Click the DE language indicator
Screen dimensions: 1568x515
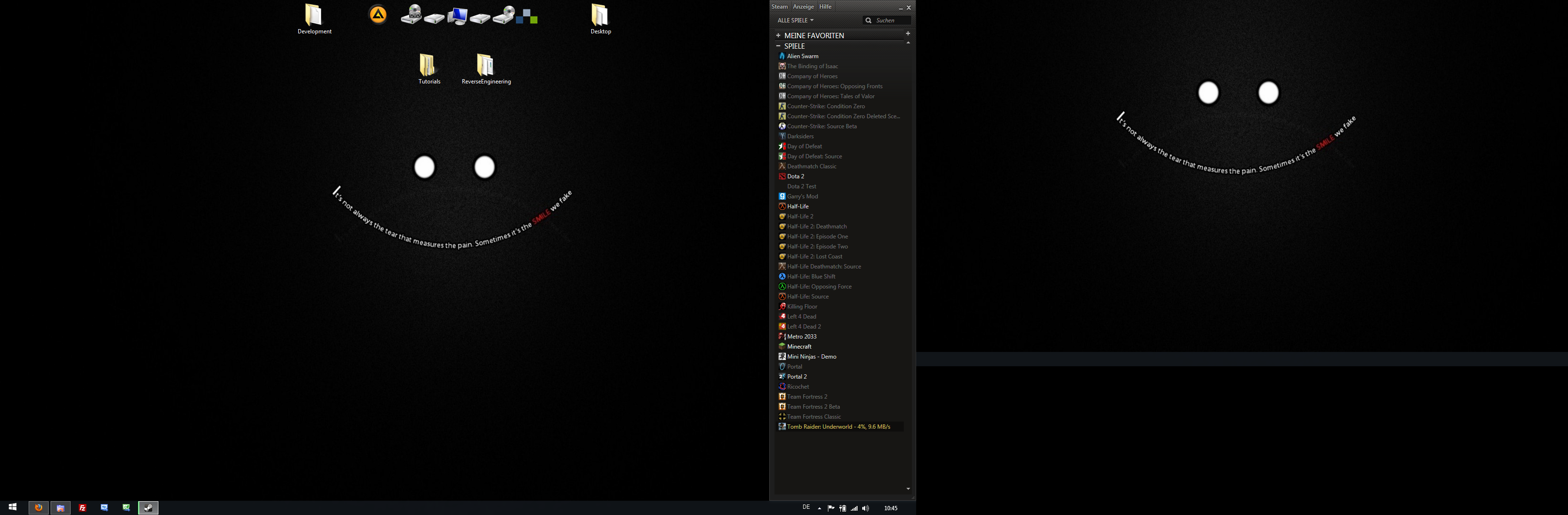pyautogui.click(x=806, y=507)
